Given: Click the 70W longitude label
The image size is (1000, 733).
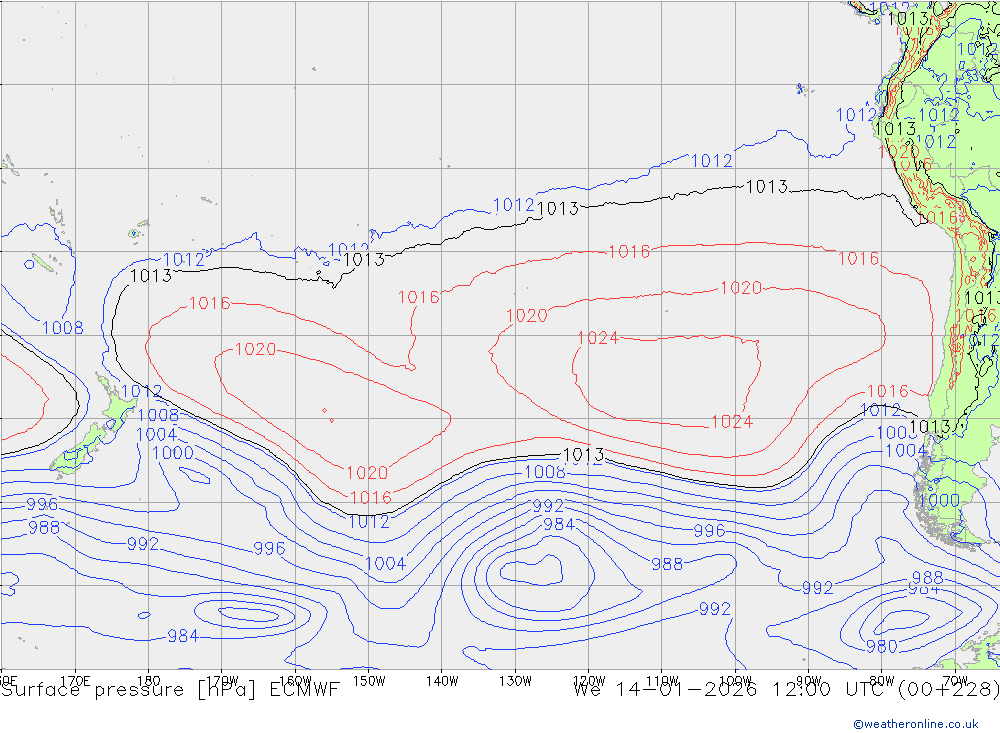Looking at the screenshot, I should click(955, 681).
